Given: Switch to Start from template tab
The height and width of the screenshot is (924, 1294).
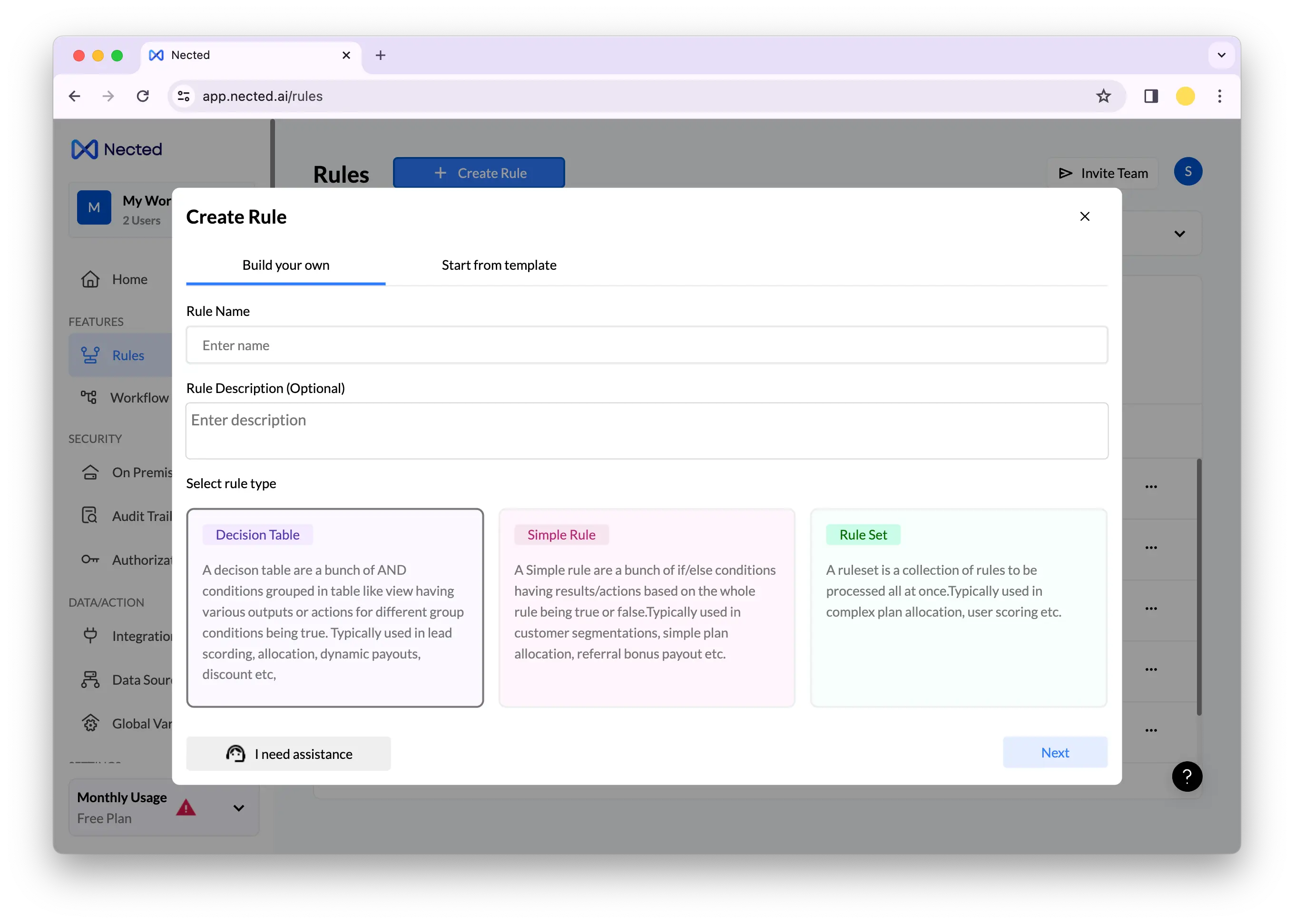Looking at the screenshot, I should coord(499,265).
